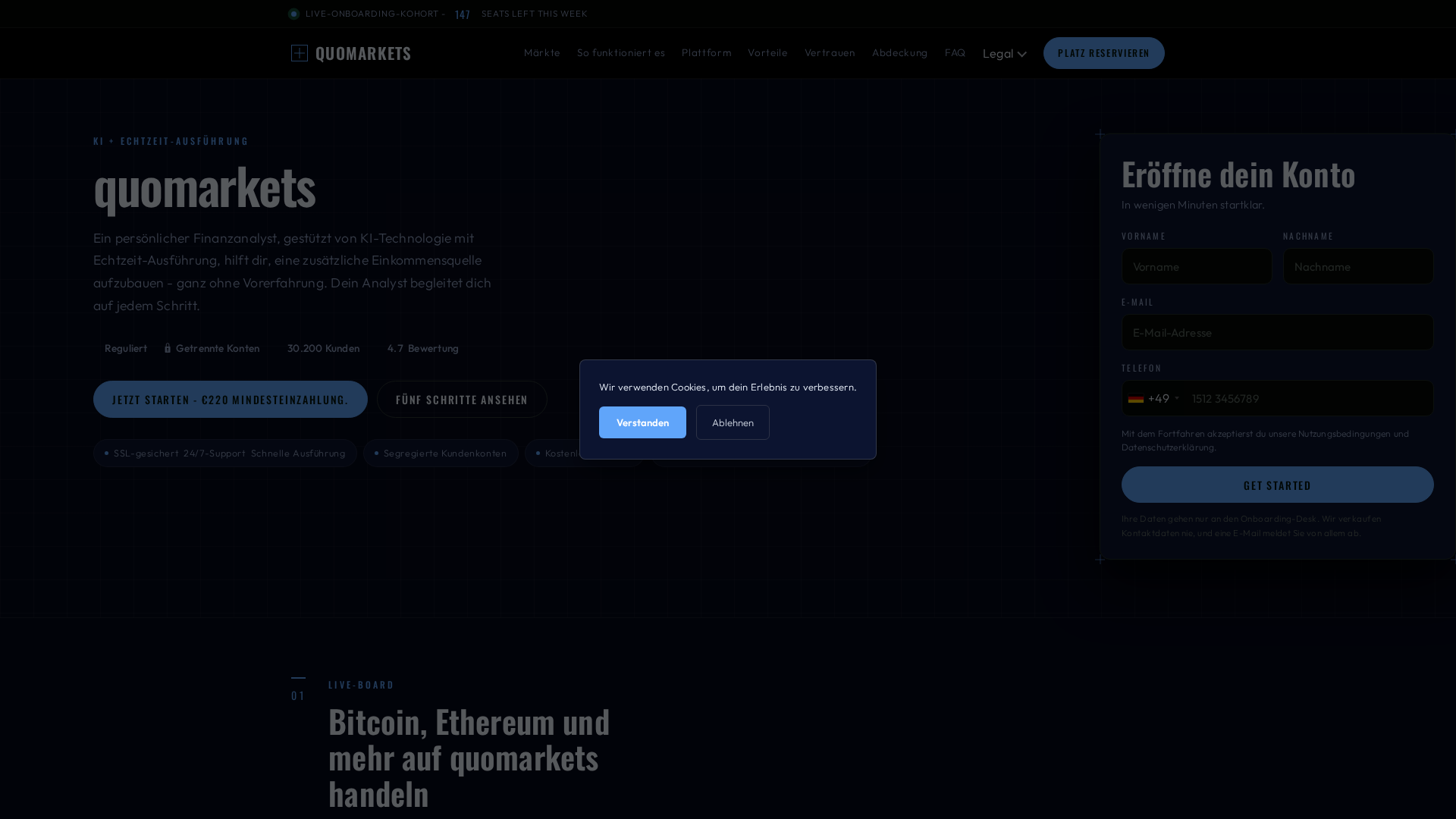Viewport: 1456px width, 819px height.
Task: Go to the Märkte section
Action: (x=541, y=53)
